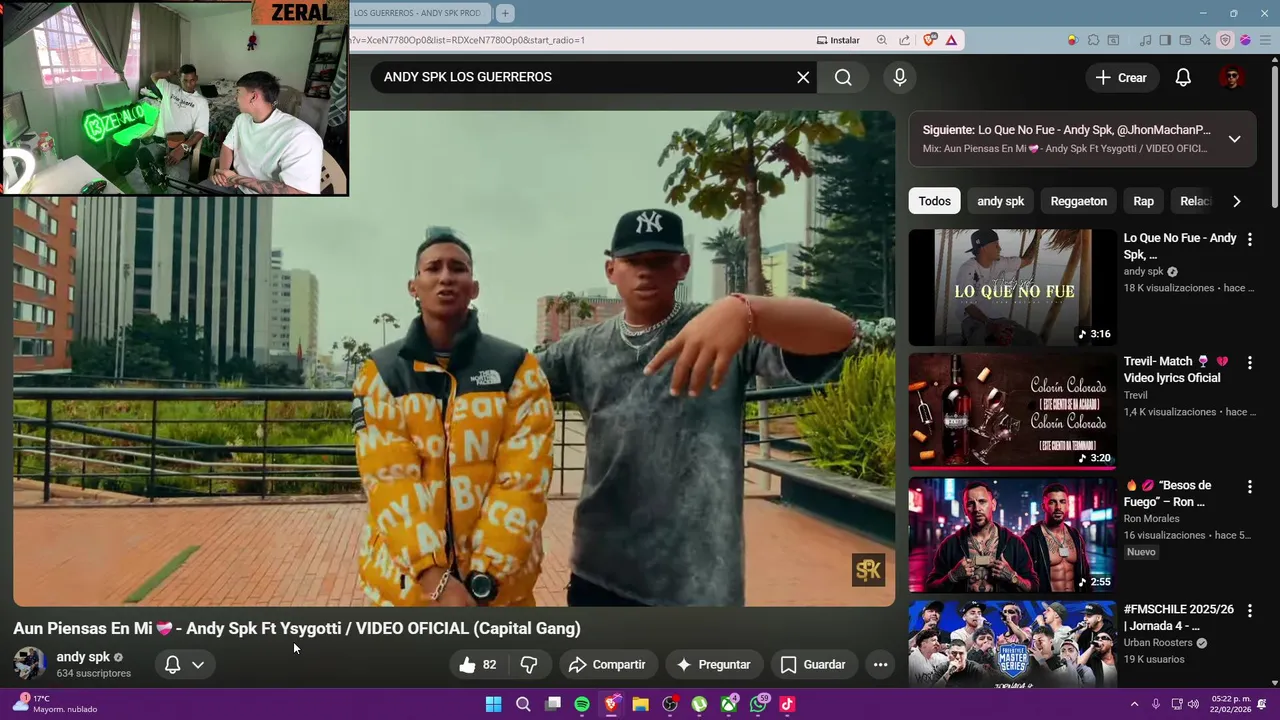Open YouTube notifications bell in header
Screen dimensions: 1280x720
1183,77
